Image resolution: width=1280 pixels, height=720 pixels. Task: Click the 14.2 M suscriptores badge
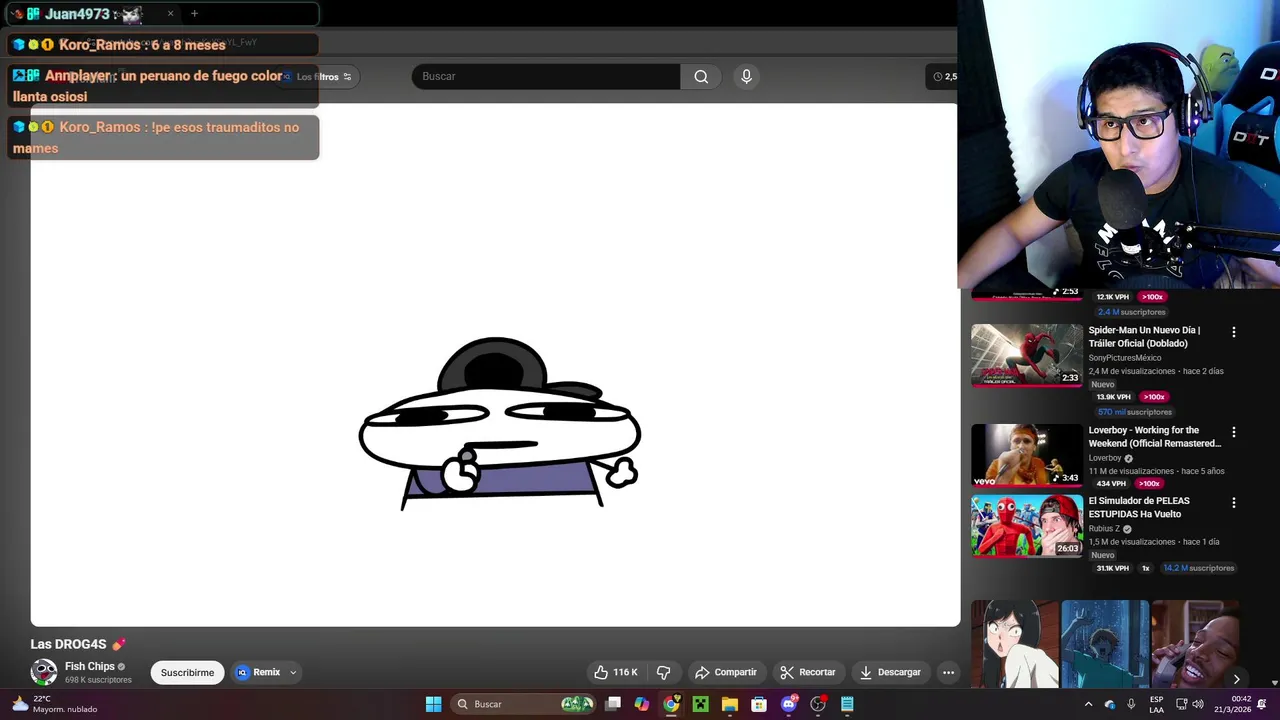coord(1198,568)
